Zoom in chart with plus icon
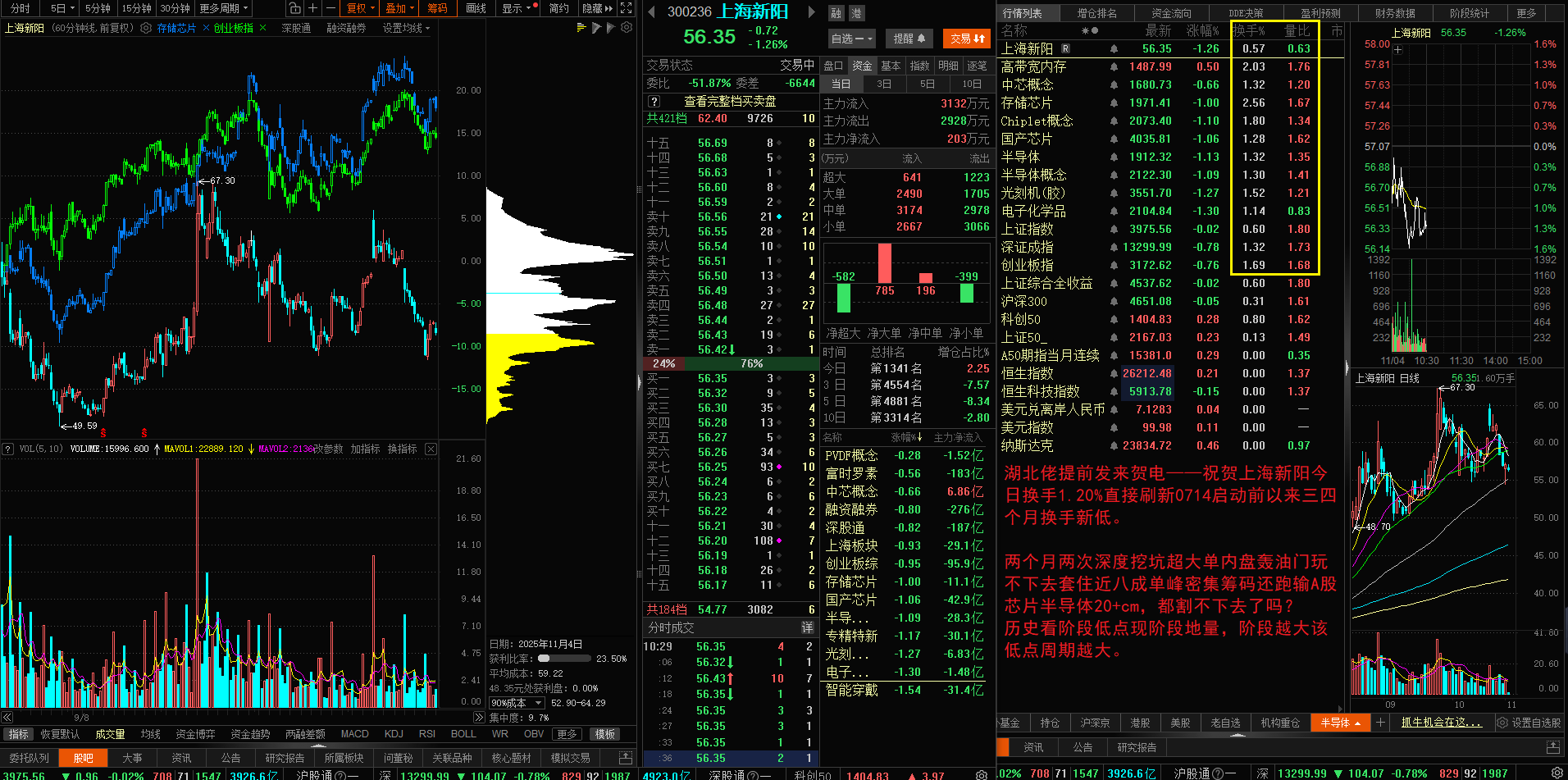Image resolution: width=1568 pixels, height=780 pixels. tap(312, 8)
